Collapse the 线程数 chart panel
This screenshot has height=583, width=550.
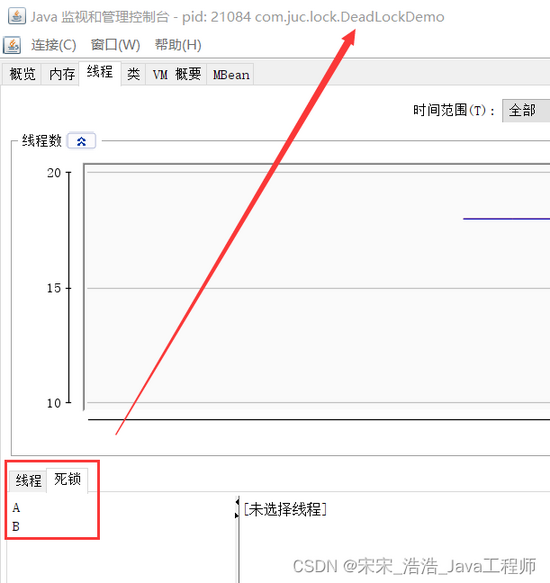(x=81, y=141)
